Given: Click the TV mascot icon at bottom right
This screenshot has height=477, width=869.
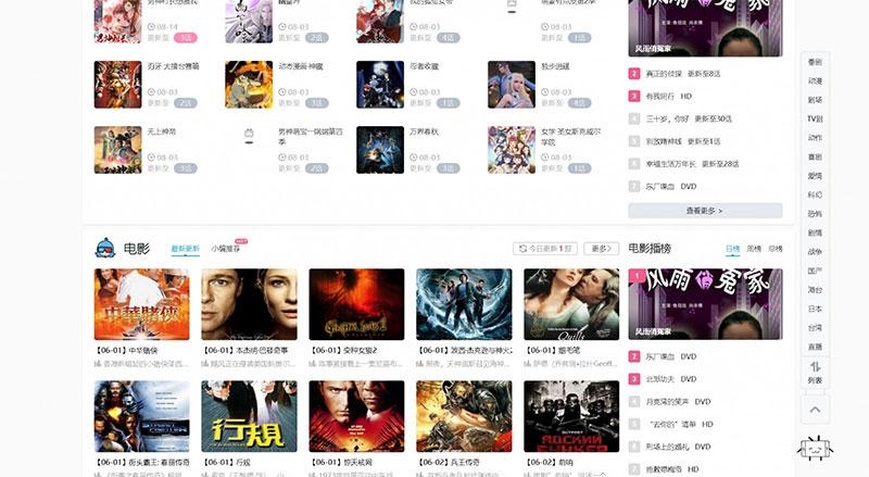Looking at the screenshot, I should [x=815, y=448].
